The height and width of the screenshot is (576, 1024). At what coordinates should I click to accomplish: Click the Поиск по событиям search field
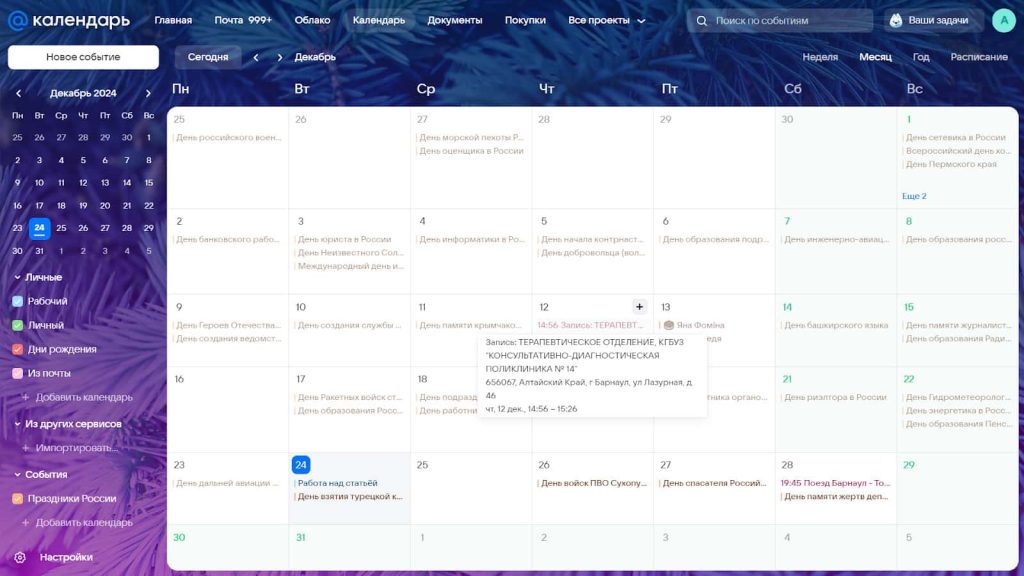780,21
